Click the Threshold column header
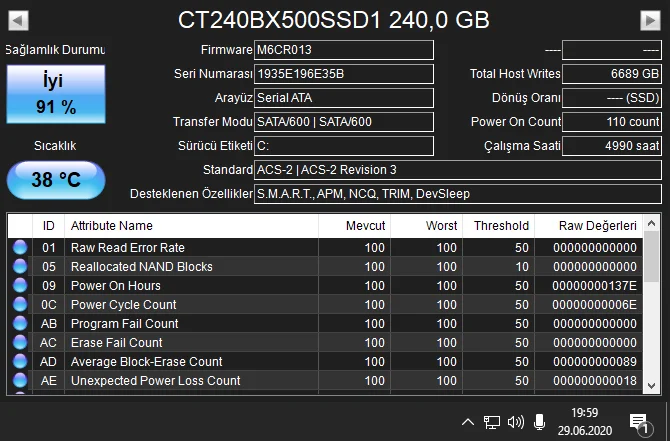670x441 pixels. pos(498,226)
